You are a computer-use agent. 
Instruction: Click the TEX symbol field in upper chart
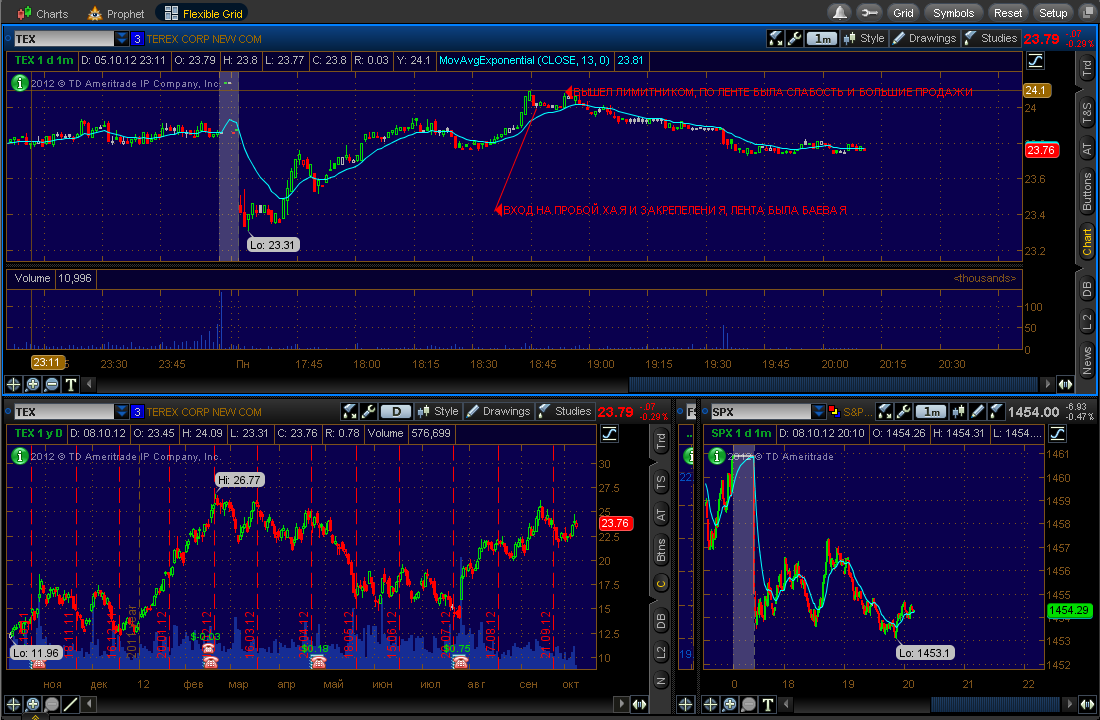click(64, 39)
